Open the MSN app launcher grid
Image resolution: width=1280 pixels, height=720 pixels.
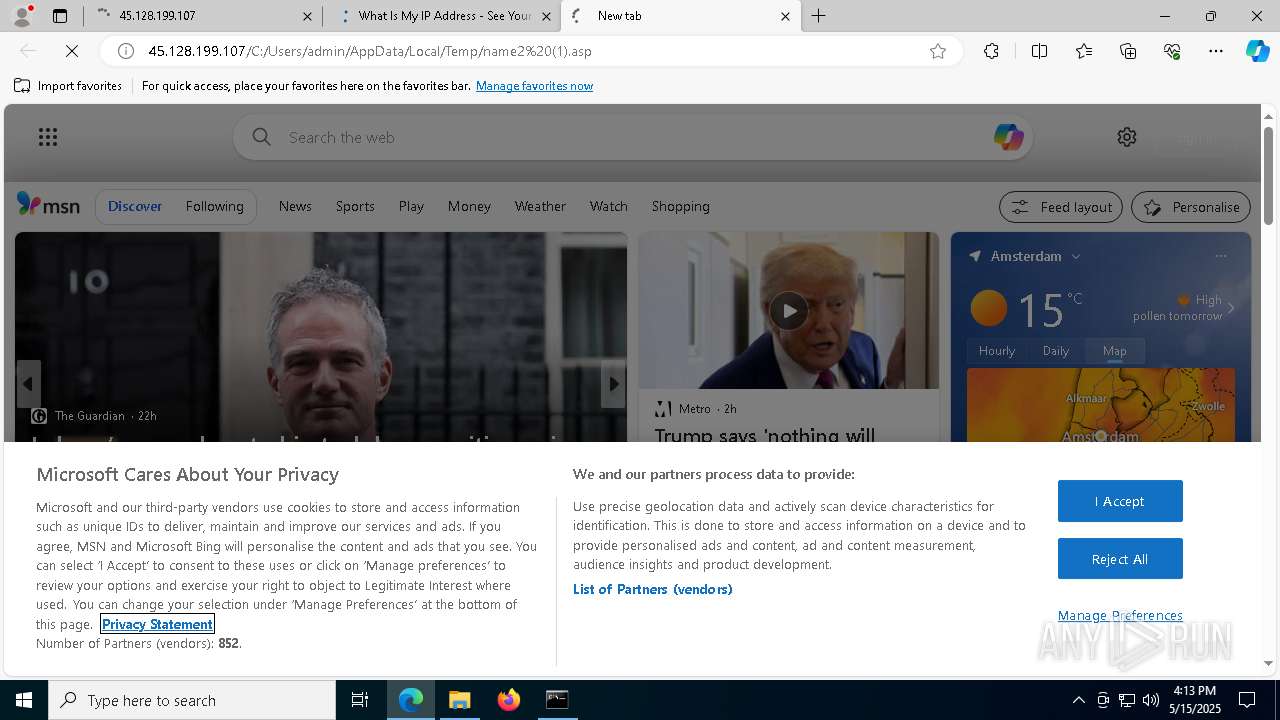coord(48,137)
